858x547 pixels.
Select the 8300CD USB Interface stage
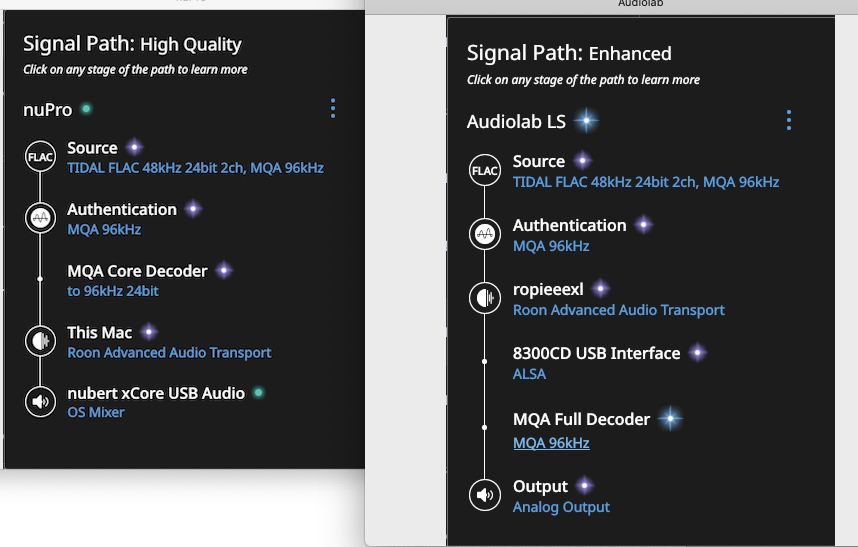click(x=596, y=353)
